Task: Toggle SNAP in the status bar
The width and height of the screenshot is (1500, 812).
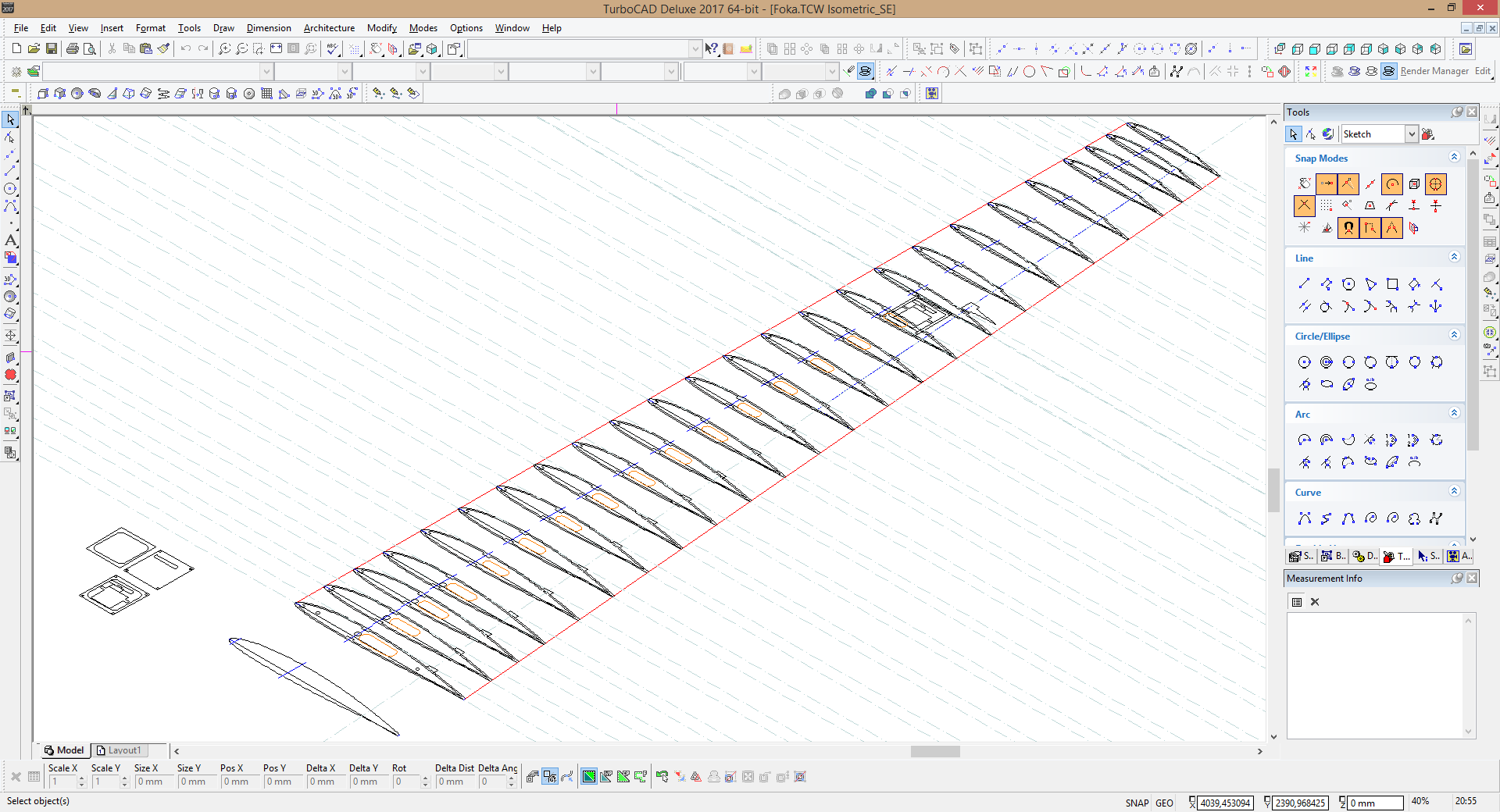Action: (x=1137, y=803)
